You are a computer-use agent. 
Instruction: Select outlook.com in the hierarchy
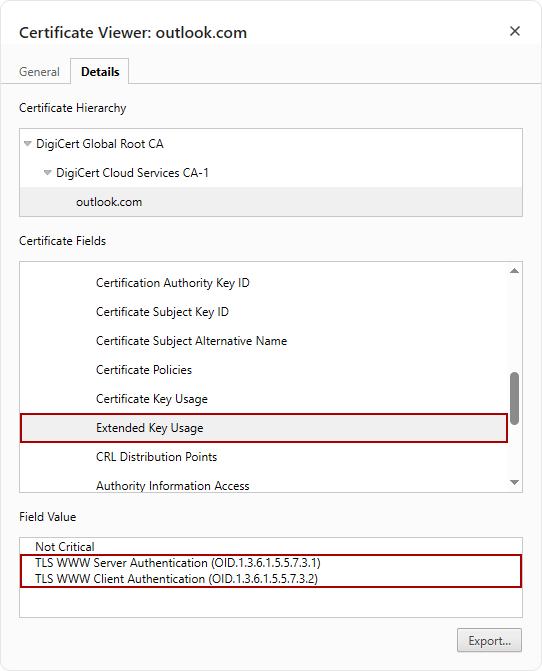click(x=271, y=202)
